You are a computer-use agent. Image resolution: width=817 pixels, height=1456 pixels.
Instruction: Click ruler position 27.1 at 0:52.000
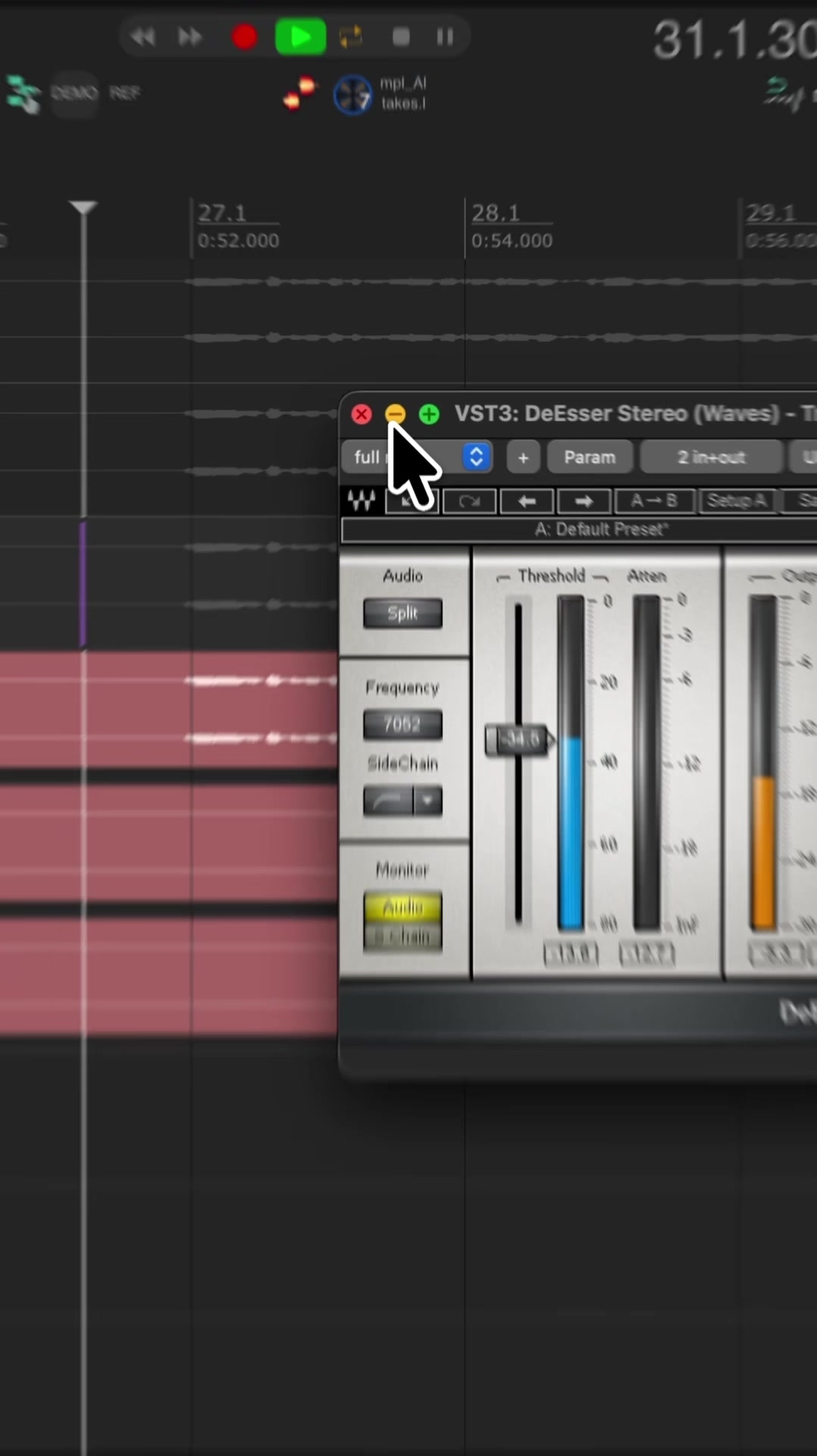[238, 227]
